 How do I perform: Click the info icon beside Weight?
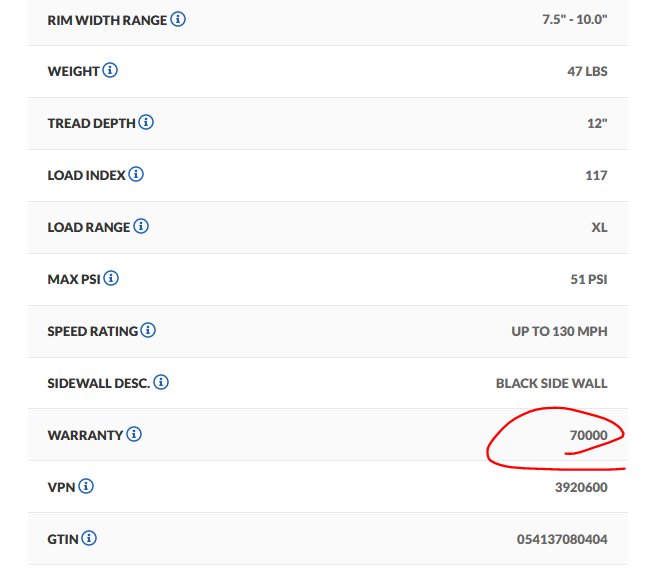pos(110,70)
